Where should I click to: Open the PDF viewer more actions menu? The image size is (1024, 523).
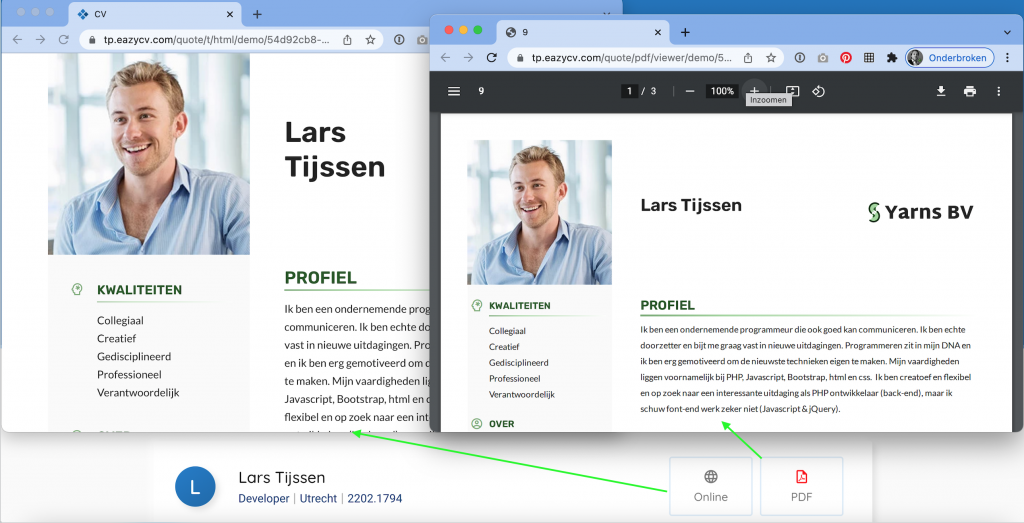(x=998, y=91)
